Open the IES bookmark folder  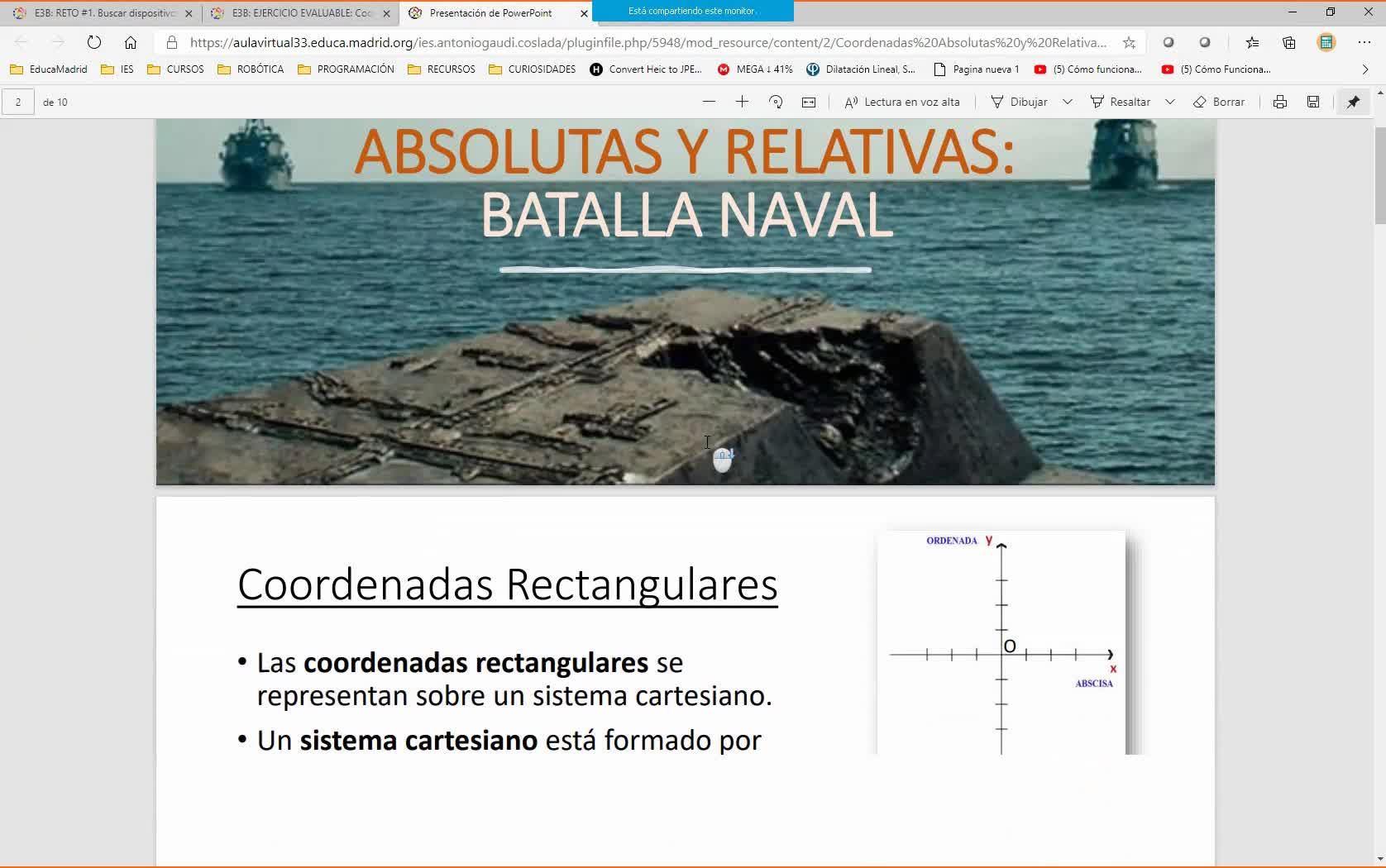click(117, 69)
